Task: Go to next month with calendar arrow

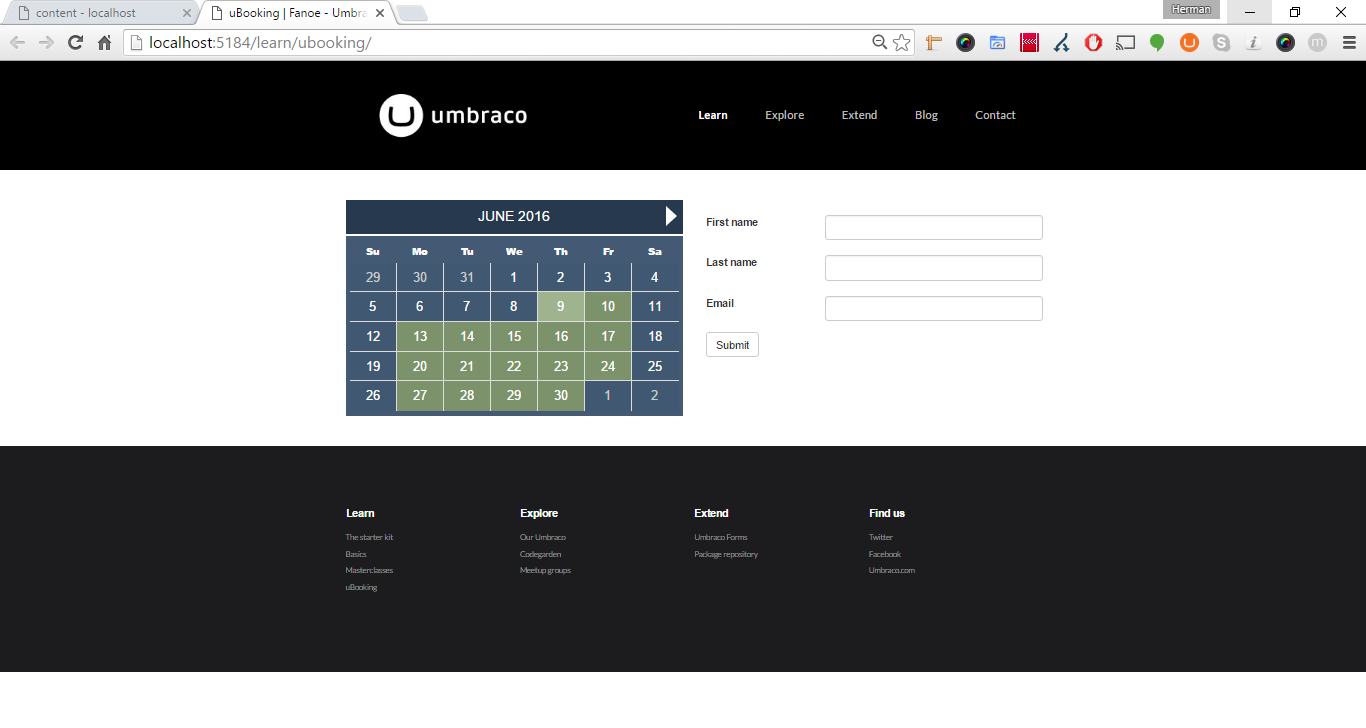Action: [671, 216]
